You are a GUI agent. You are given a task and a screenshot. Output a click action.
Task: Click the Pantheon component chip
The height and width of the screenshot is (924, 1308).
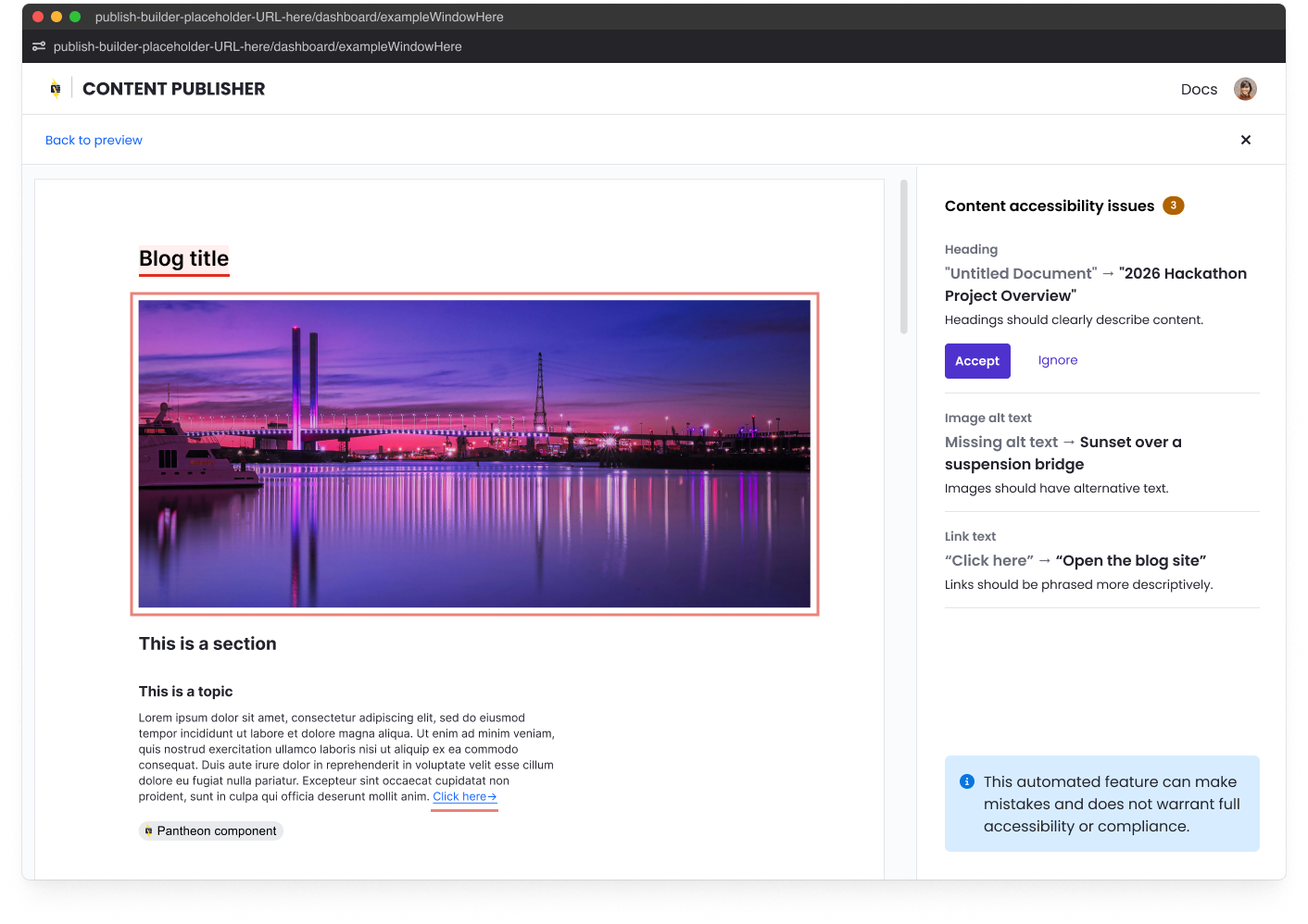coord(211,830)
